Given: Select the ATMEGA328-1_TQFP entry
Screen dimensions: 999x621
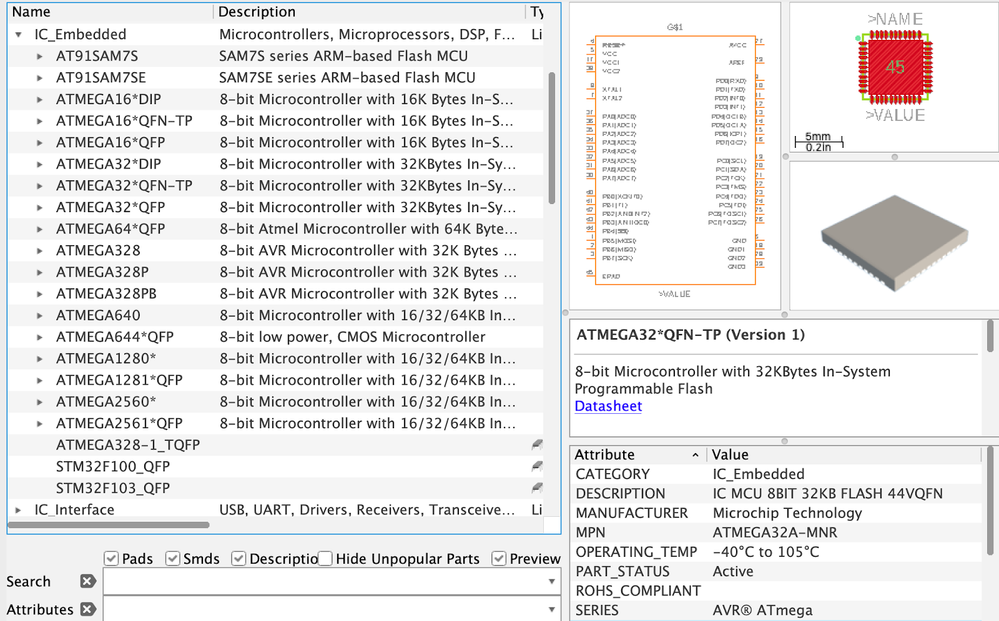Looking at the screenshot, I should (x=276, y=445).
